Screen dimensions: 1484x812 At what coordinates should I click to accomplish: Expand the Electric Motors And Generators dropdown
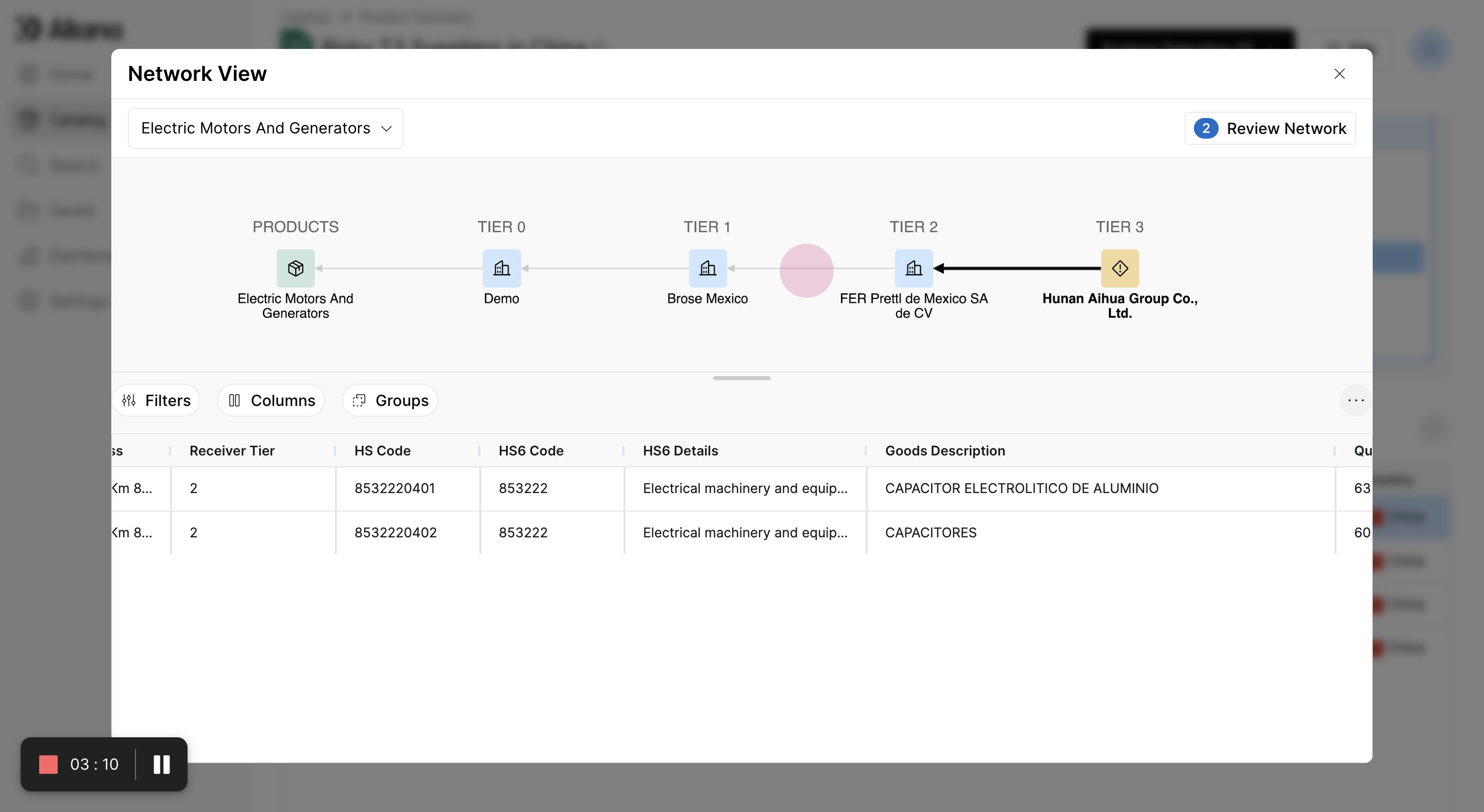point(265,128)
